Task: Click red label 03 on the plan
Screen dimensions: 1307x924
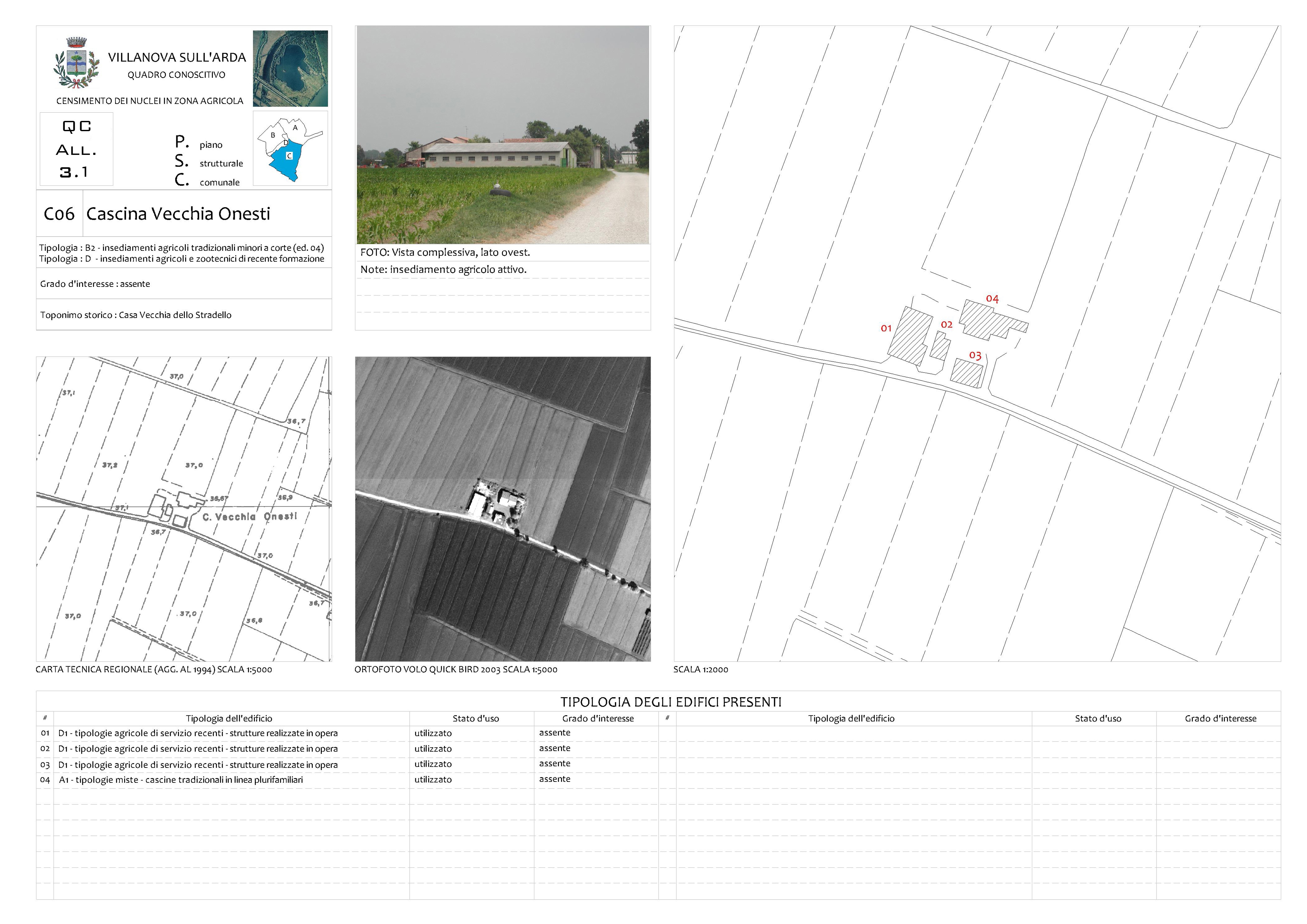Action: point(975,356)
